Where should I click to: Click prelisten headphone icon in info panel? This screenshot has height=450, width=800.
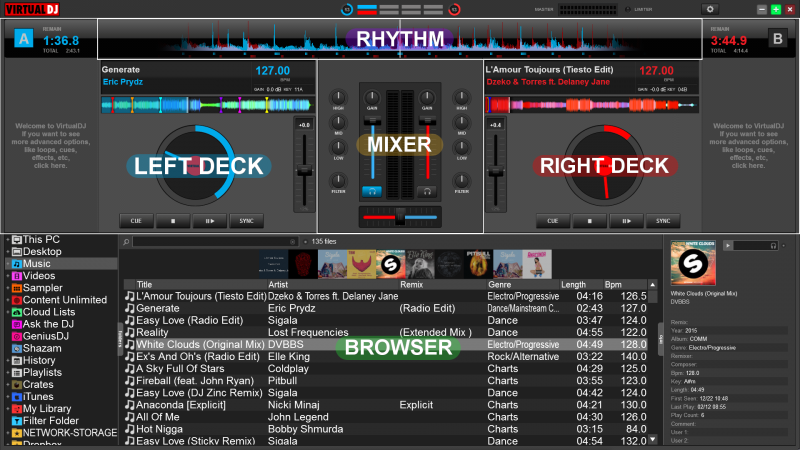[773, 246]
